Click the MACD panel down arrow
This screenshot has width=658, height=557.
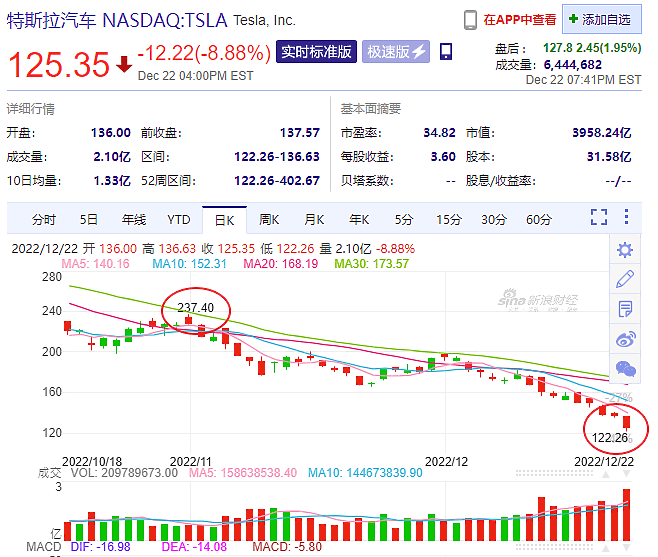[627, 548]
